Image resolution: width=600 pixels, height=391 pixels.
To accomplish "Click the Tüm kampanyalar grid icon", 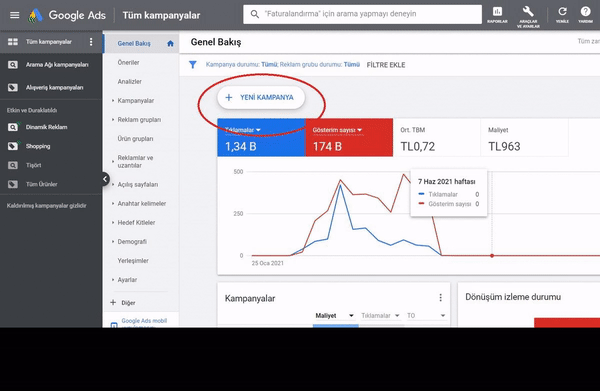I will pyautogui.click(x=13, y=42).
